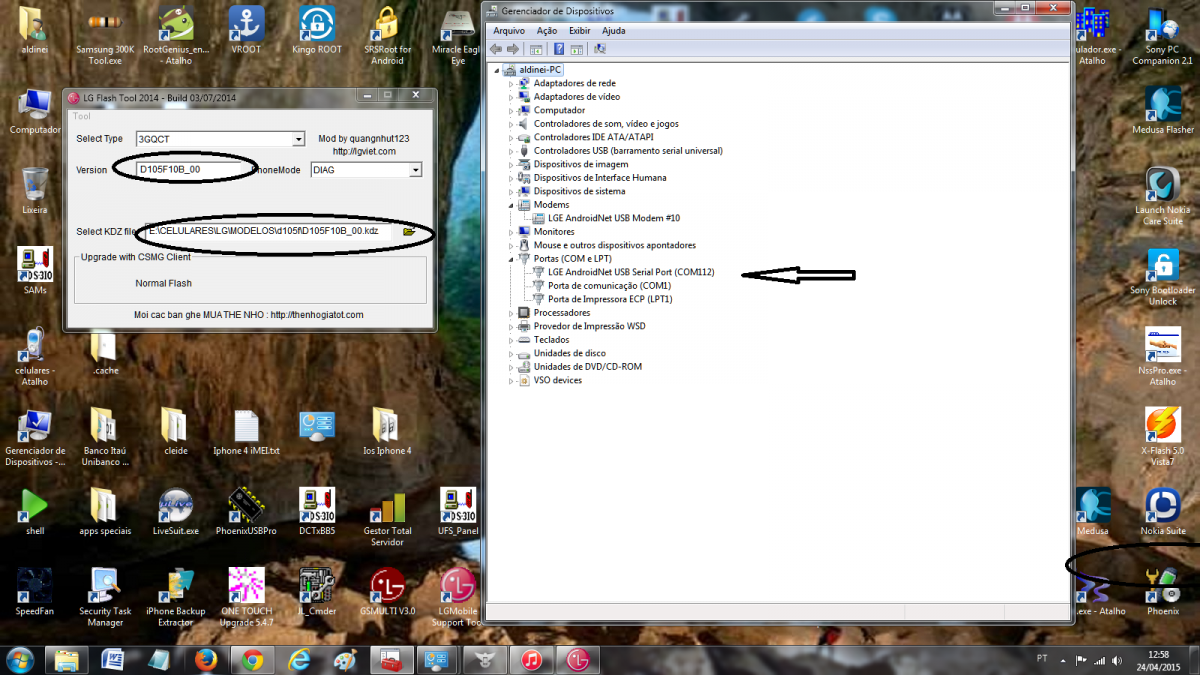This screenshot has width=1200, height=675.
Task: Select the Monitores tree item
Action: (553, 232)
